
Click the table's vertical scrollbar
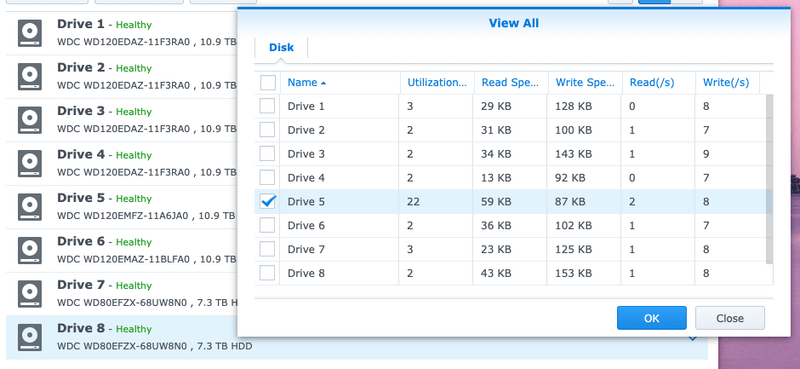pyautogui.click(x=769, y=179)
